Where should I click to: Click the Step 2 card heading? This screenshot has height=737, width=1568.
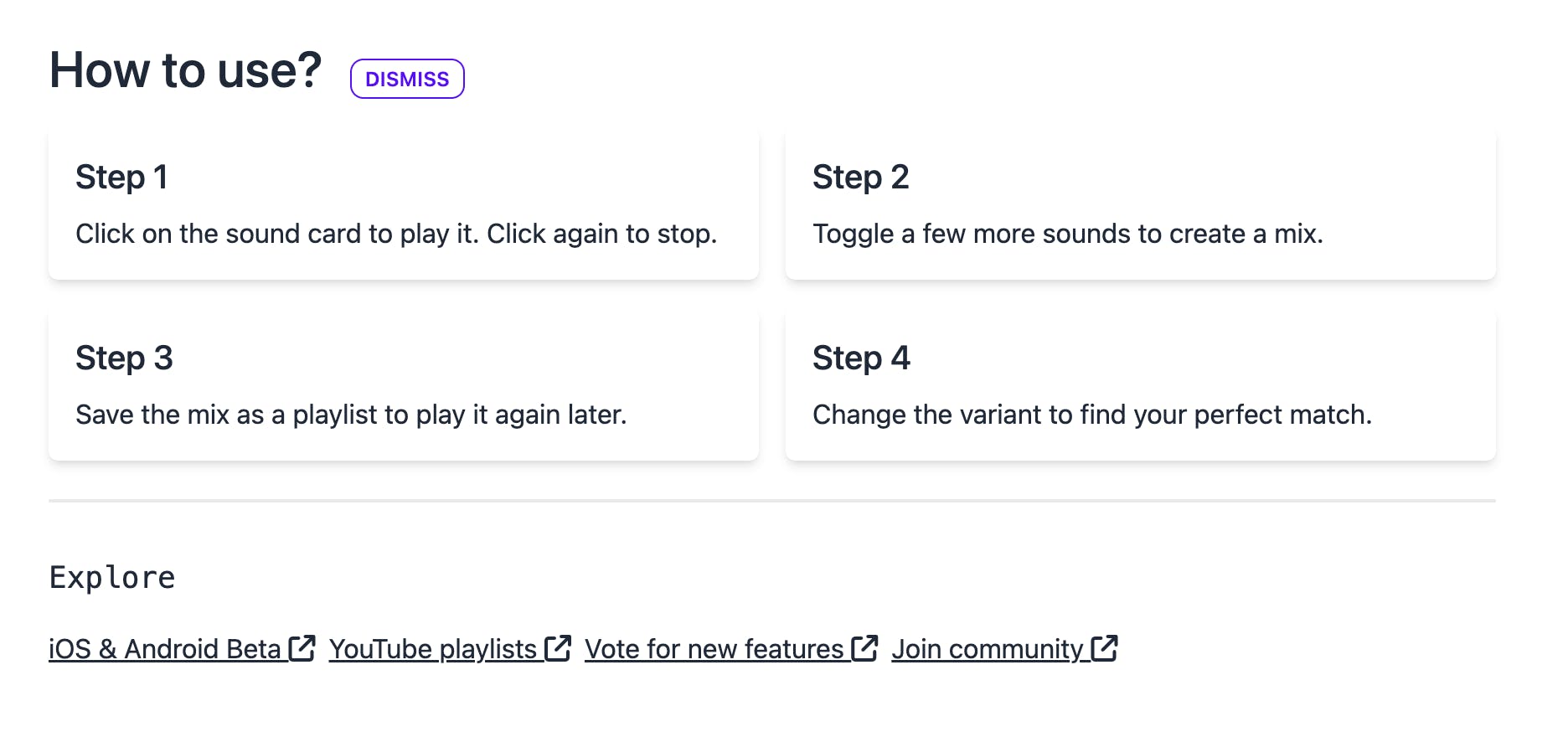click(x=860, y=178)
